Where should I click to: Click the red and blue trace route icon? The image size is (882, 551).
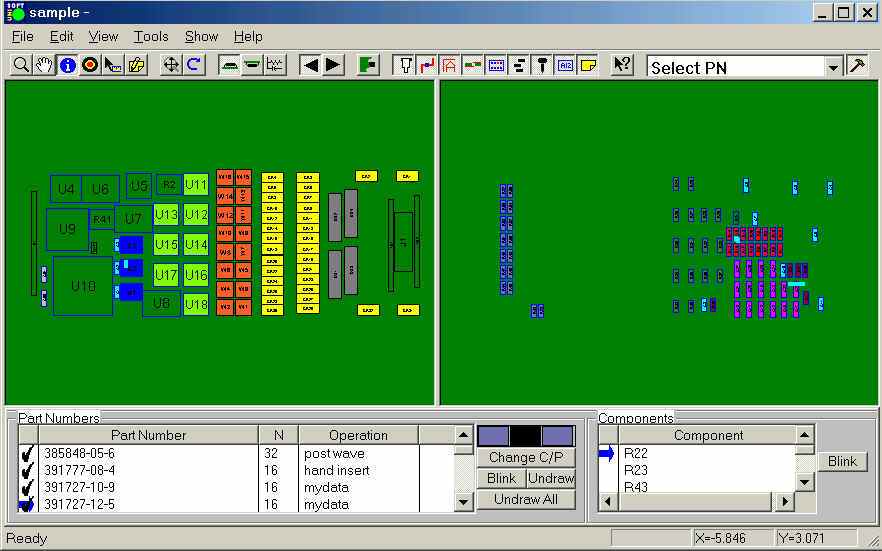point(427,65)
